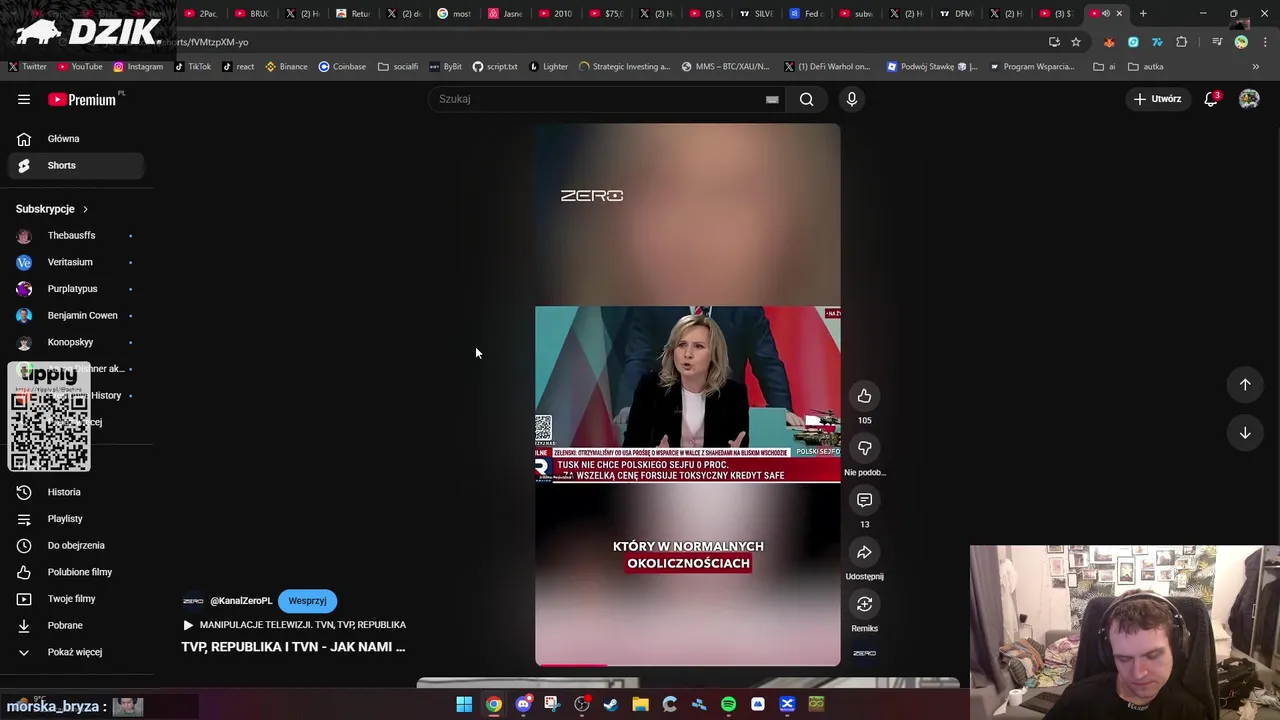Open the Coinbase bookmark

click(x=342, y=67)
